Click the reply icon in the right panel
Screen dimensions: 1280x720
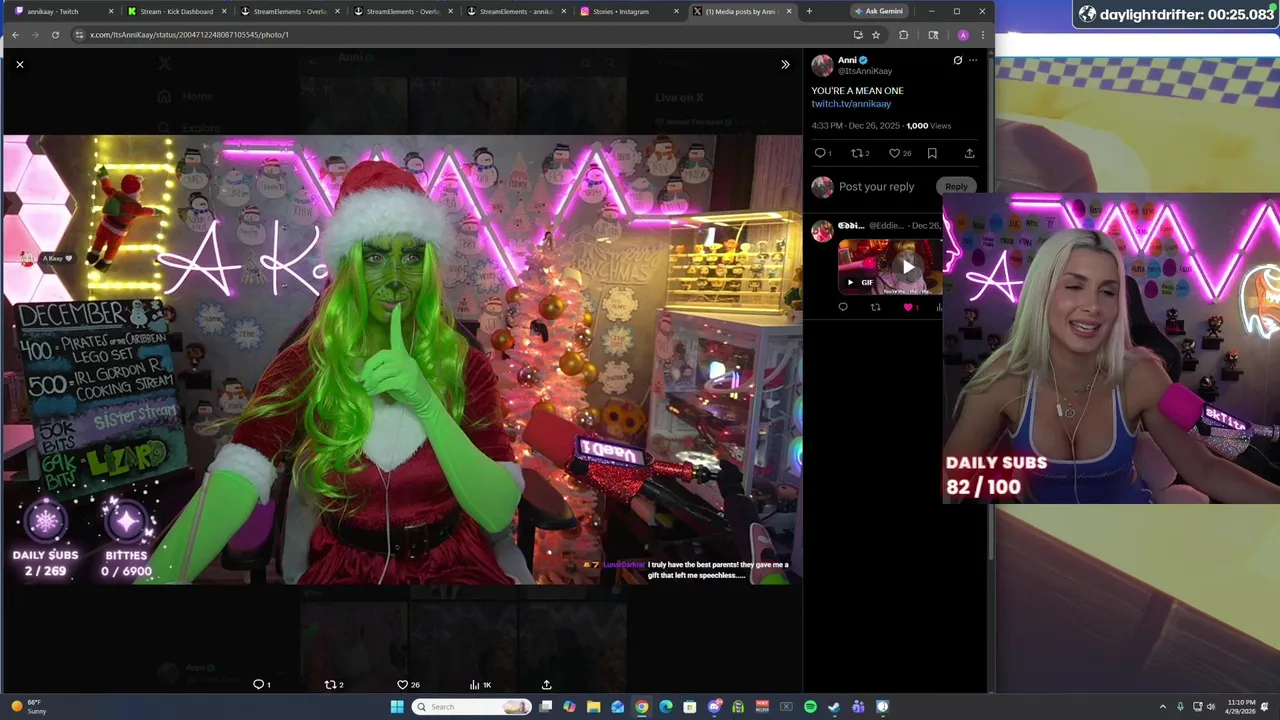[820, 153]
